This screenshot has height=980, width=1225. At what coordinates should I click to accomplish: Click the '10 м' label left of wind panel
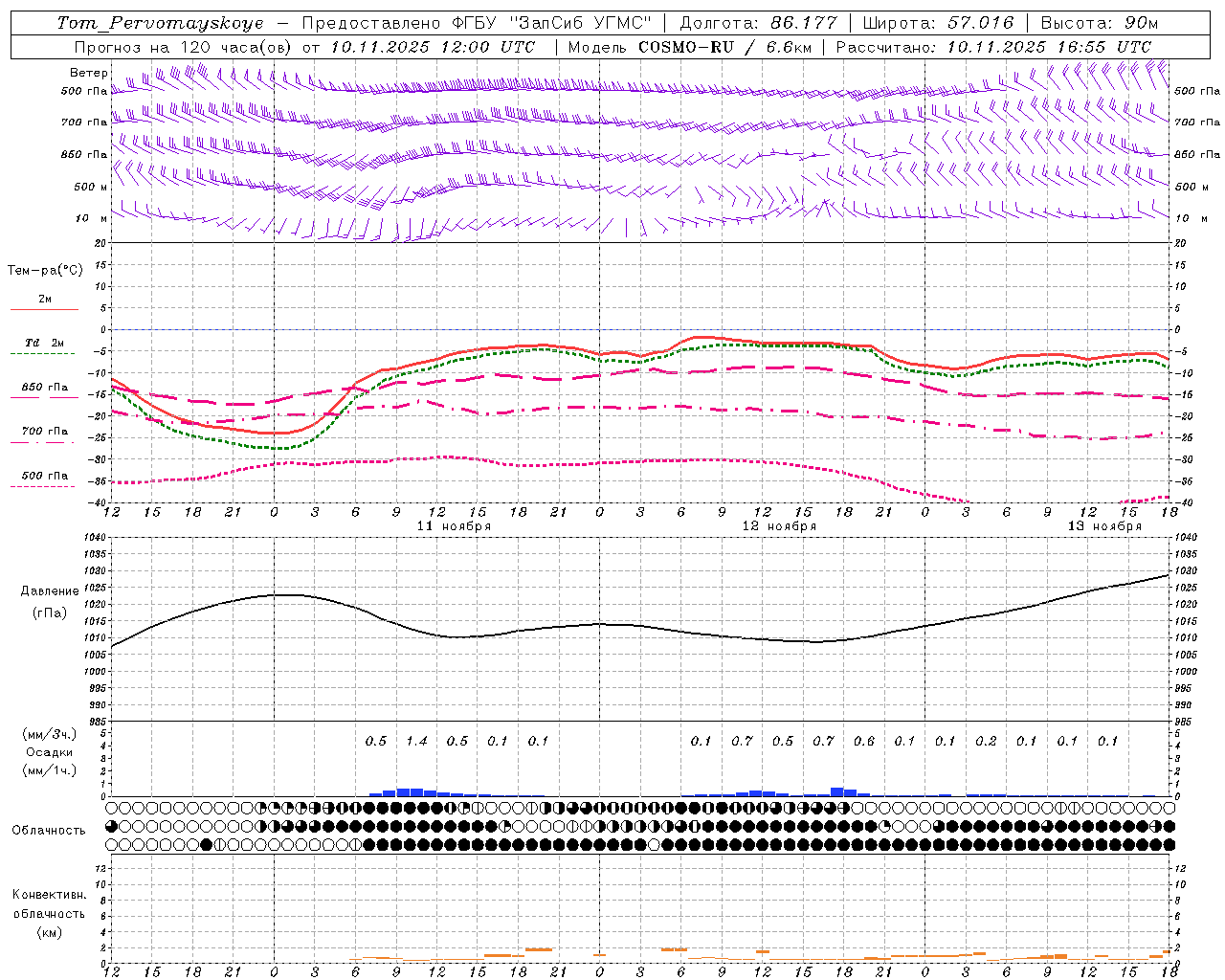pos(92,218)
